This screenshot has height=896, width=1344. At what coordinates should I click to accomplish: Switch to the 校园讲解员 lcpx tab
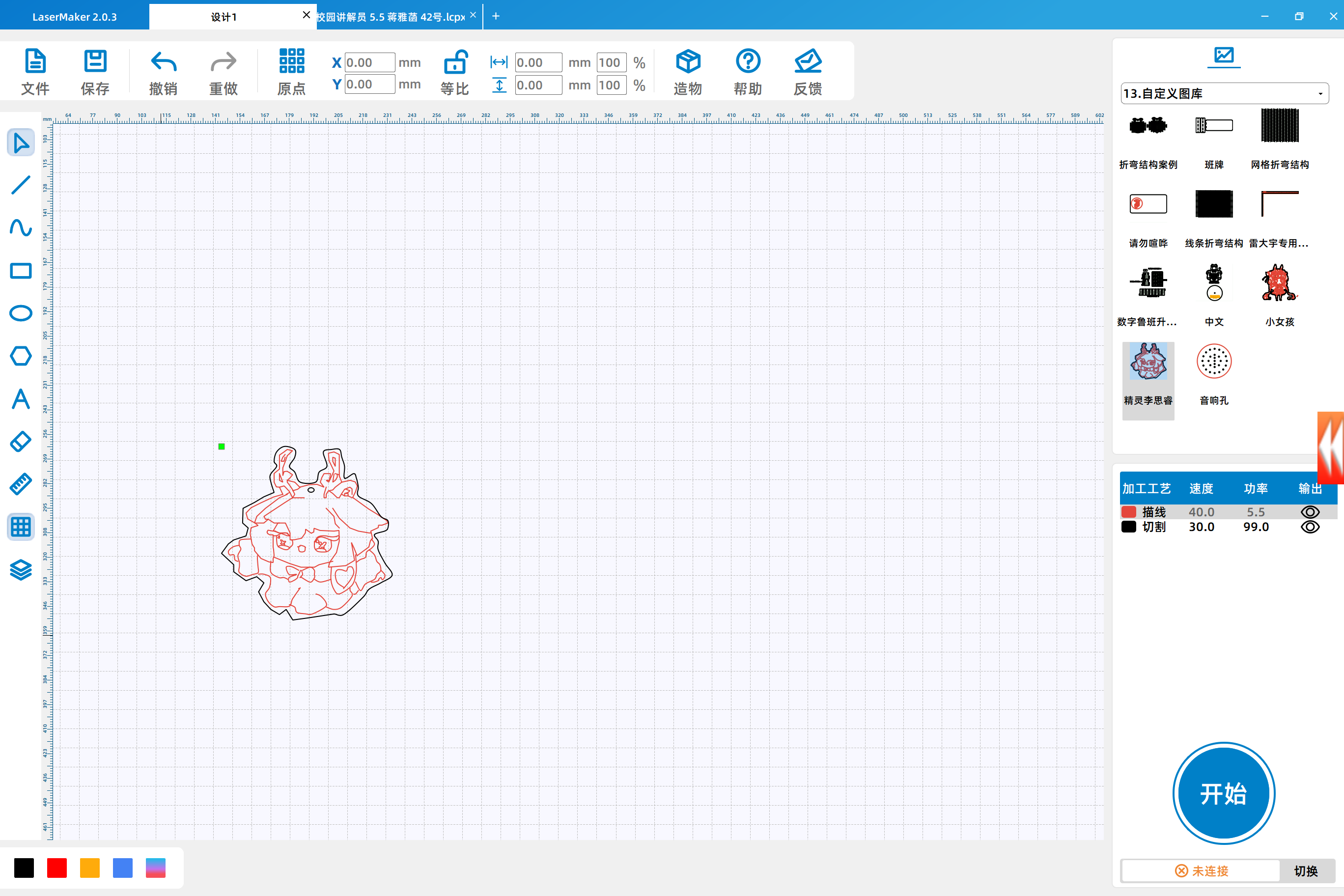coord(391,17)
